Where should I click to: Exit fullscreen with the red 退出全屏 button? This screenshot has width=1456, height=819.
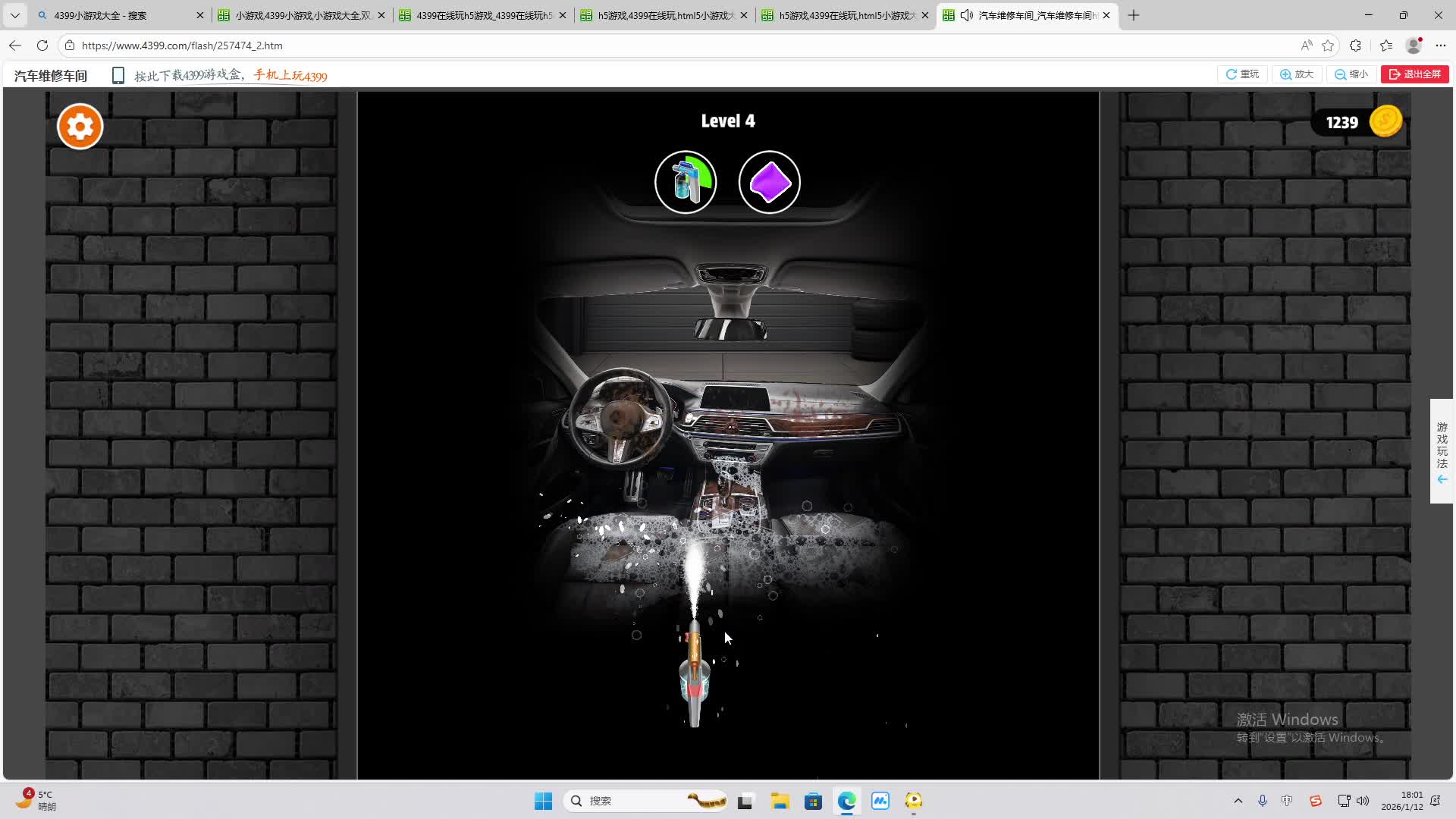1414,74
